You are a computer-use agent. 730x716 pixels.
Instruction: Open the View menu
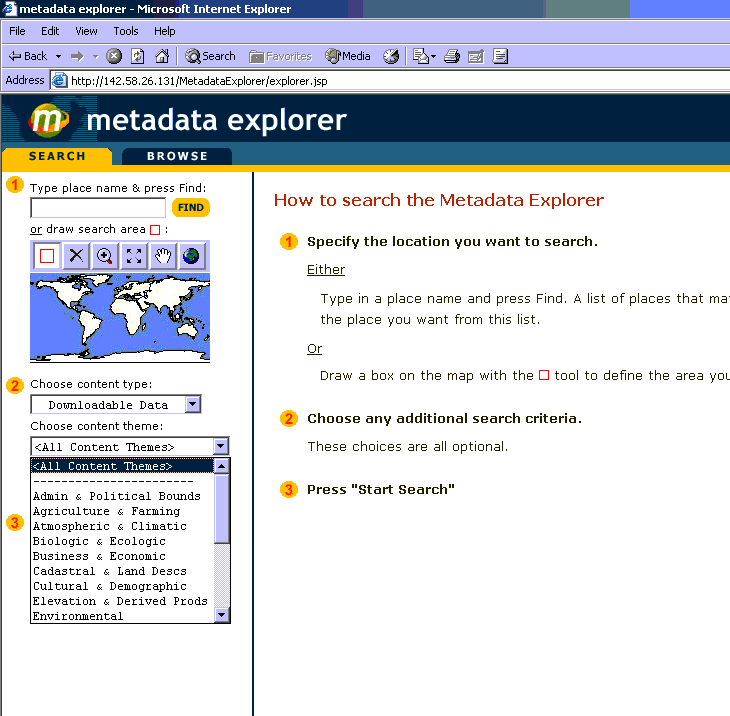pyautogui.click(x=86, y=31)
